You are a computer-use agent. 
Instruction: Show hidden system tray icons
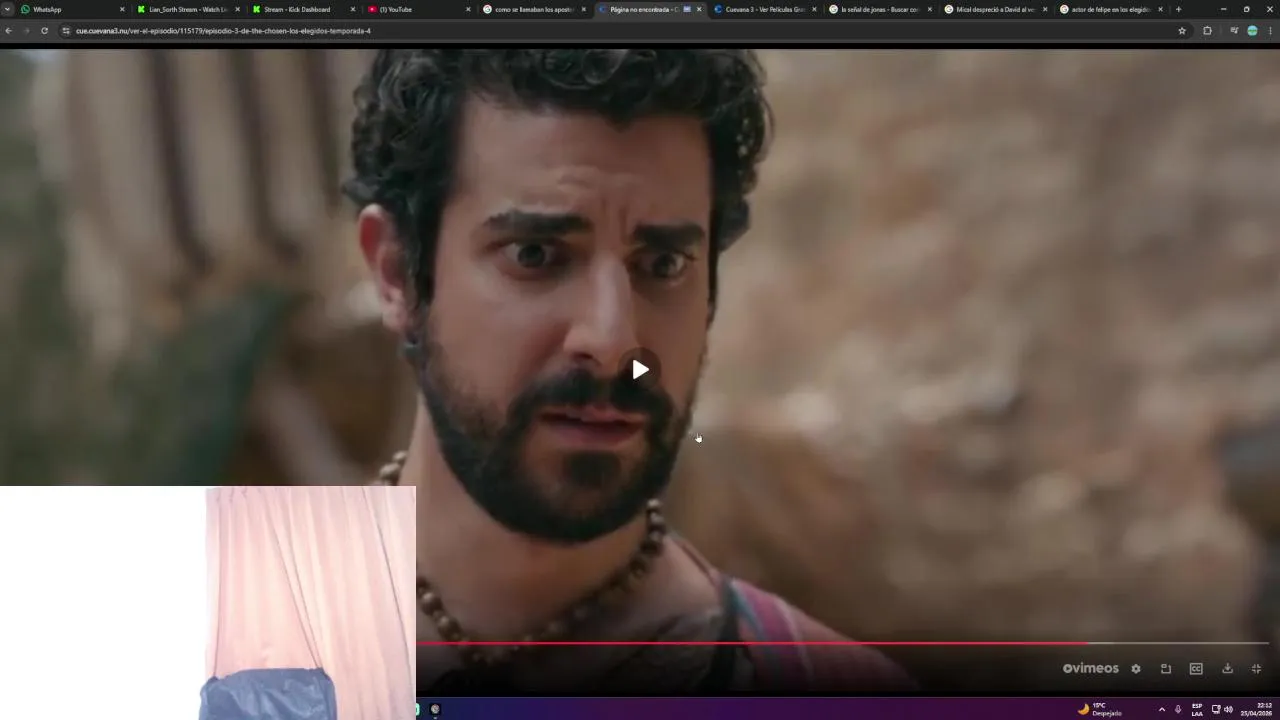(x=1161, y=709)
